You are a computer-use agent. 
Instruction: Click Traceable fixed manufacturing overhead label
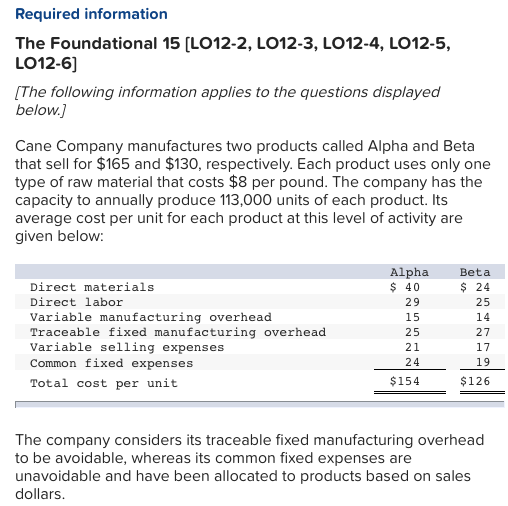tap(178, 332)
